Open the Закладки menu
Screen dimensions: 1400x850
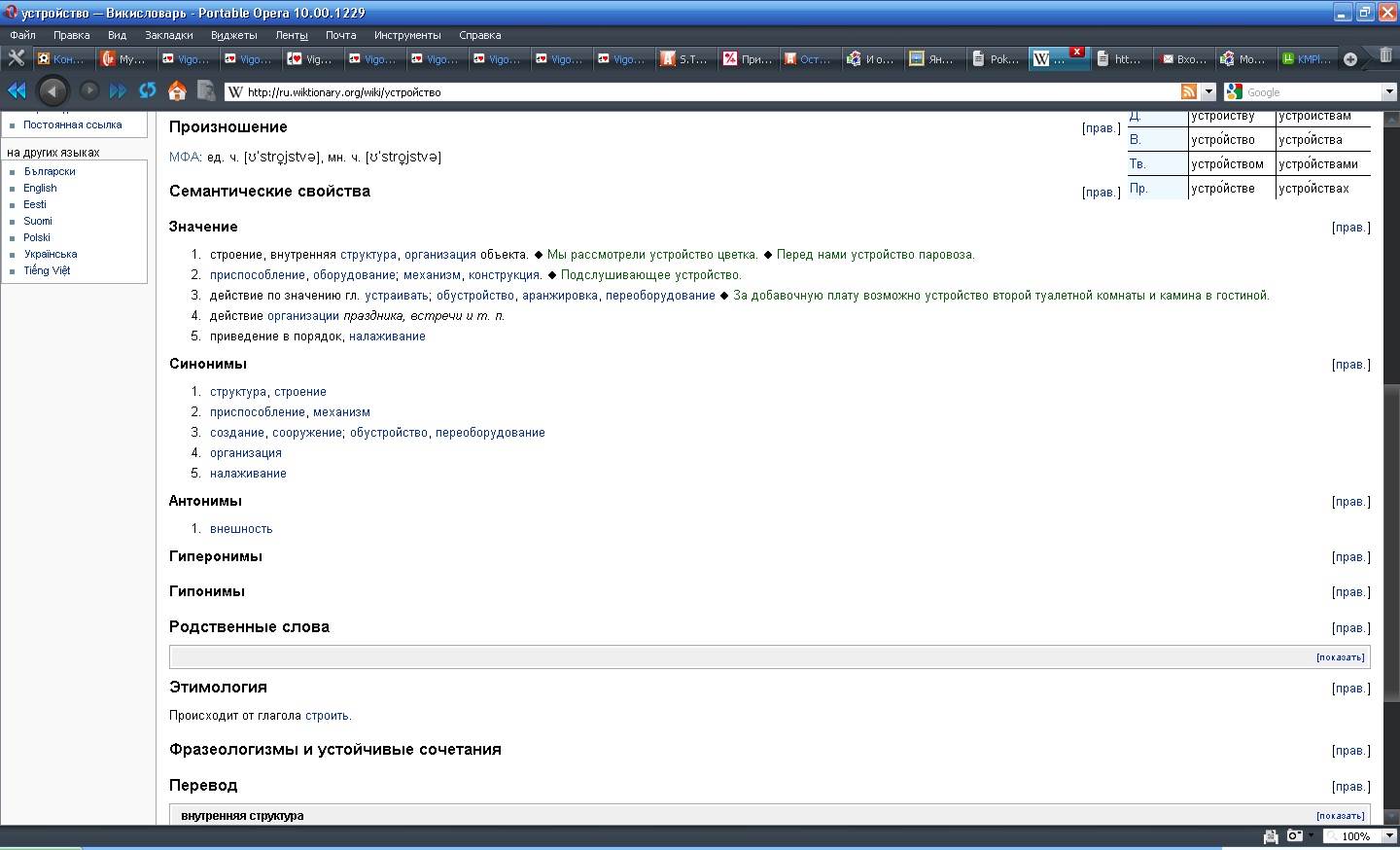coord(168,35)
